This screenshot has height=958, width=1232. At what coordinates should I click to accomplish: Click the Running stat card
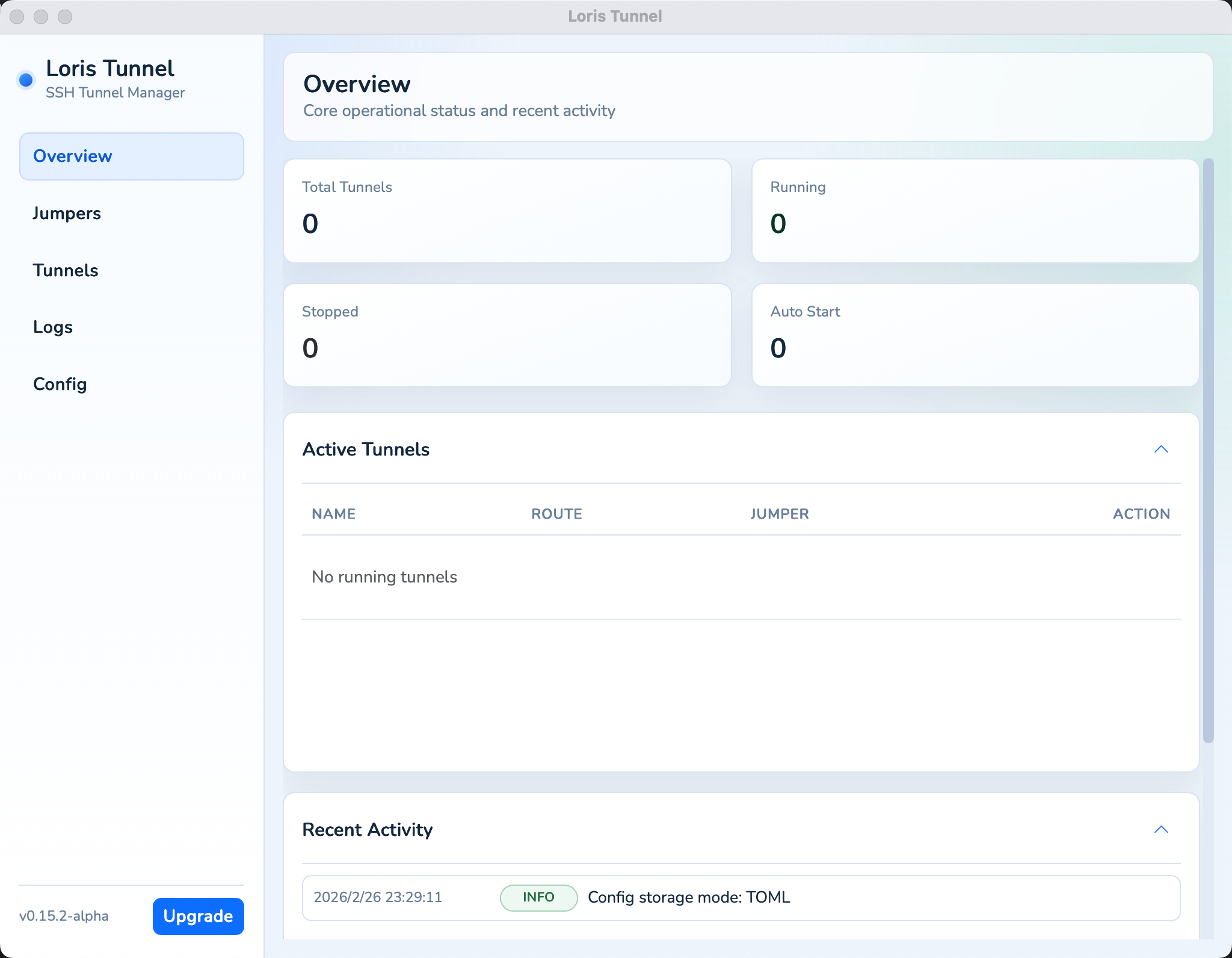(975, 211)
